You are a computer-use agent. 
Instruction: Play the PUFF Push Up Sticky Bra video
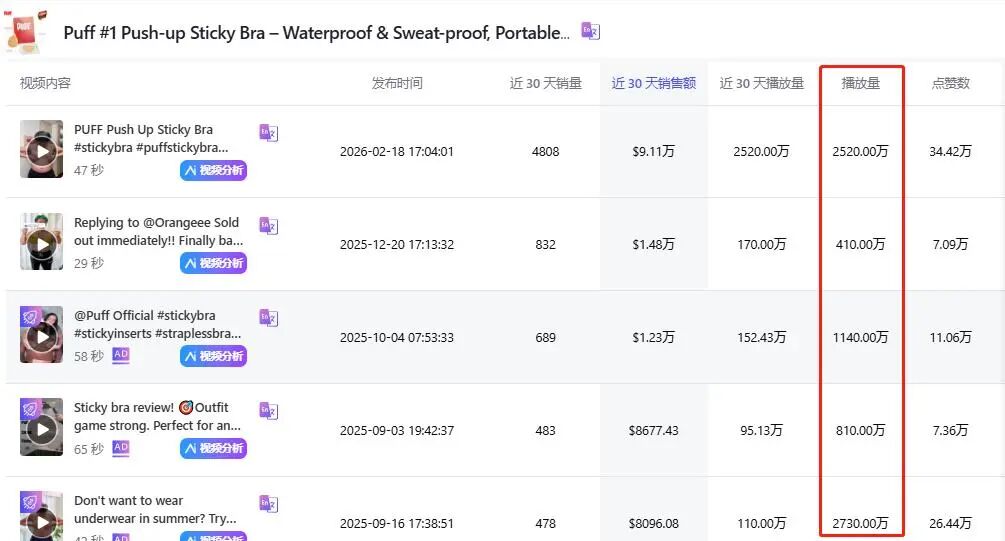41,150
